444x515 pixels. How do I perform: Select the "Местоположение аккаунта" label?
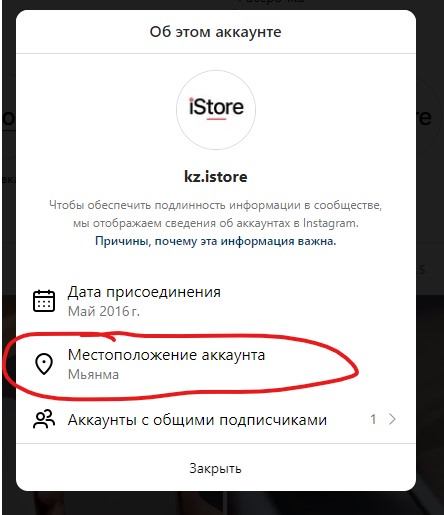(x=166, y=355)
